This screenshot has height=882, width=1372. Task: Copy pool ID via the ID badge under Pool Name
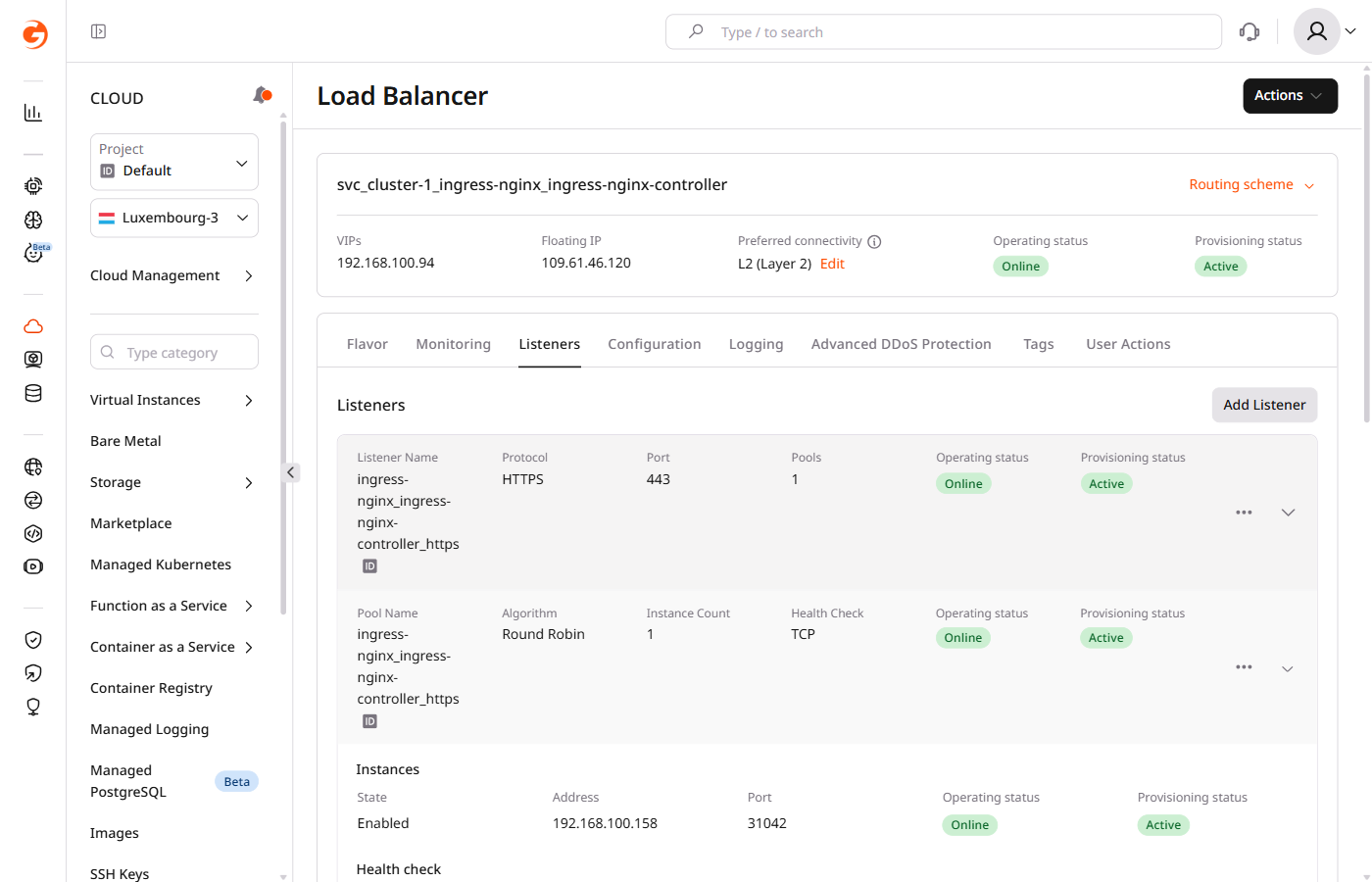coord(369,721)
